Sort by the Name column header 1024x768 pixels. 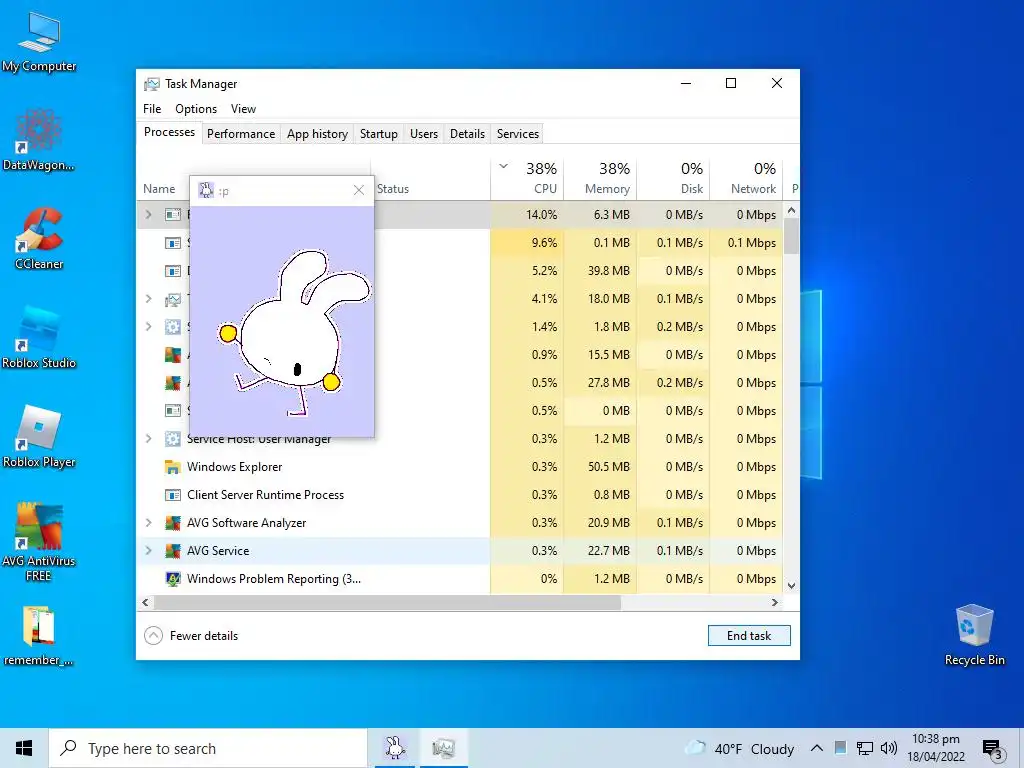pyautogui.click(x=159, y=189)
